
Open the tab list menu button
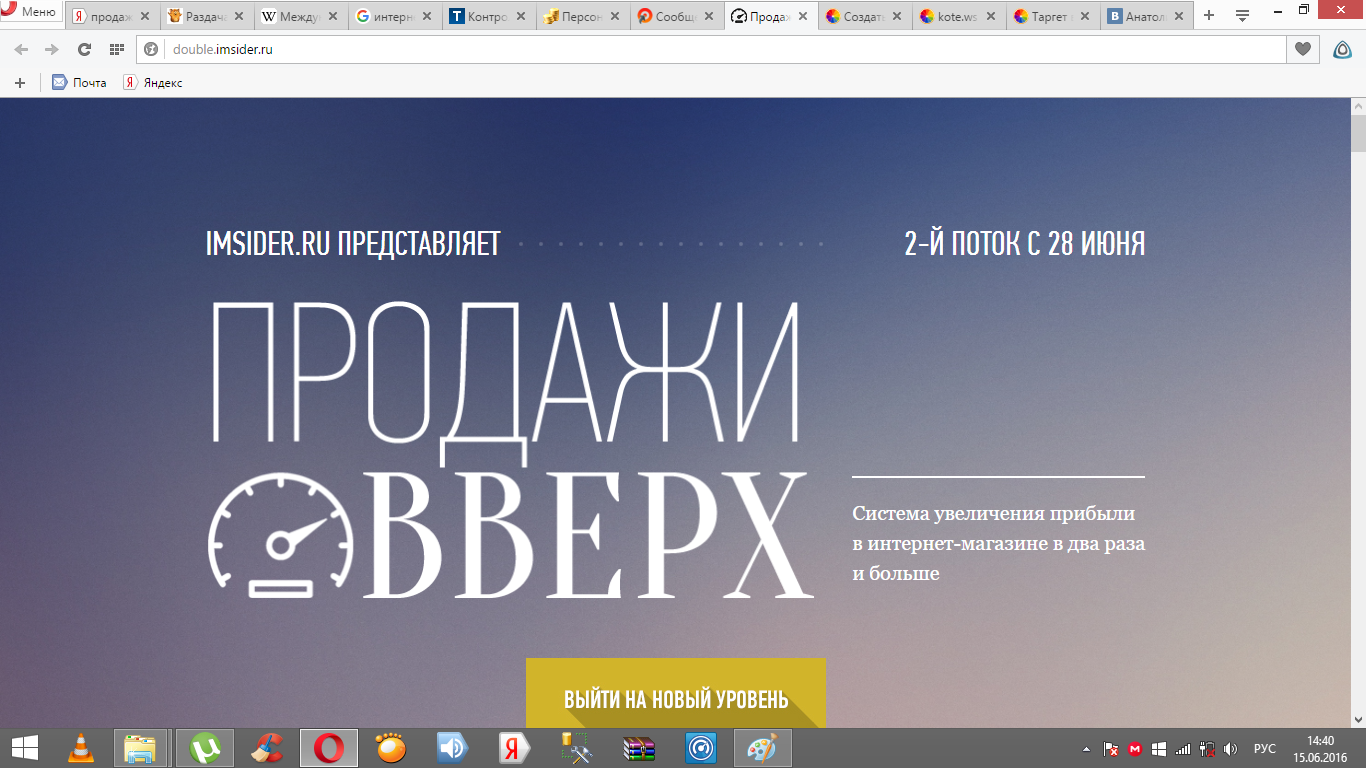1242,16
